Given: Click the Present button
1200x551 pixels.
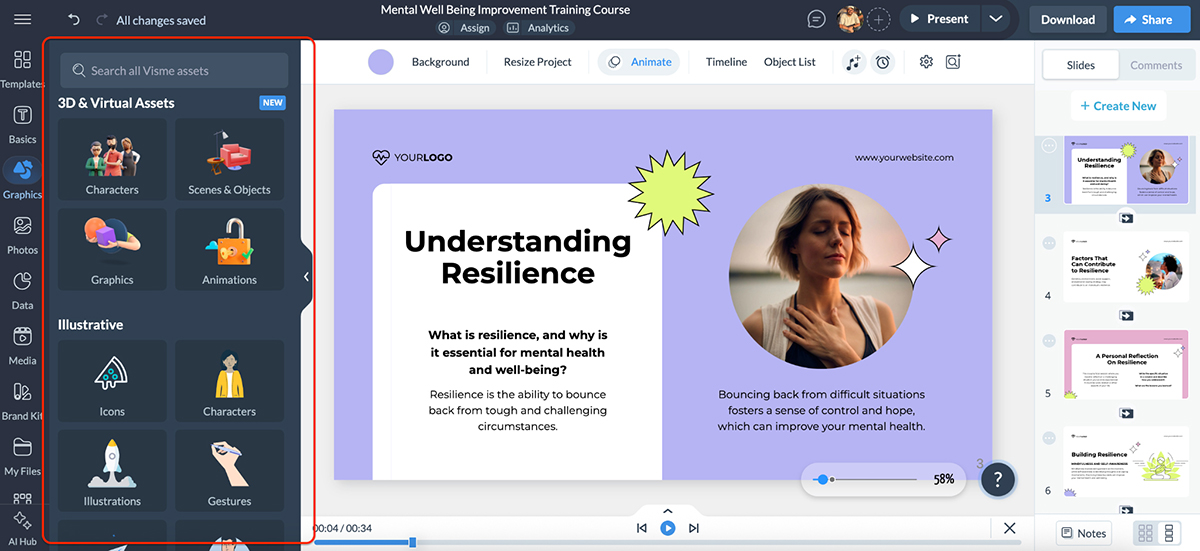Looking at the screenshot, I should [938, 19].
